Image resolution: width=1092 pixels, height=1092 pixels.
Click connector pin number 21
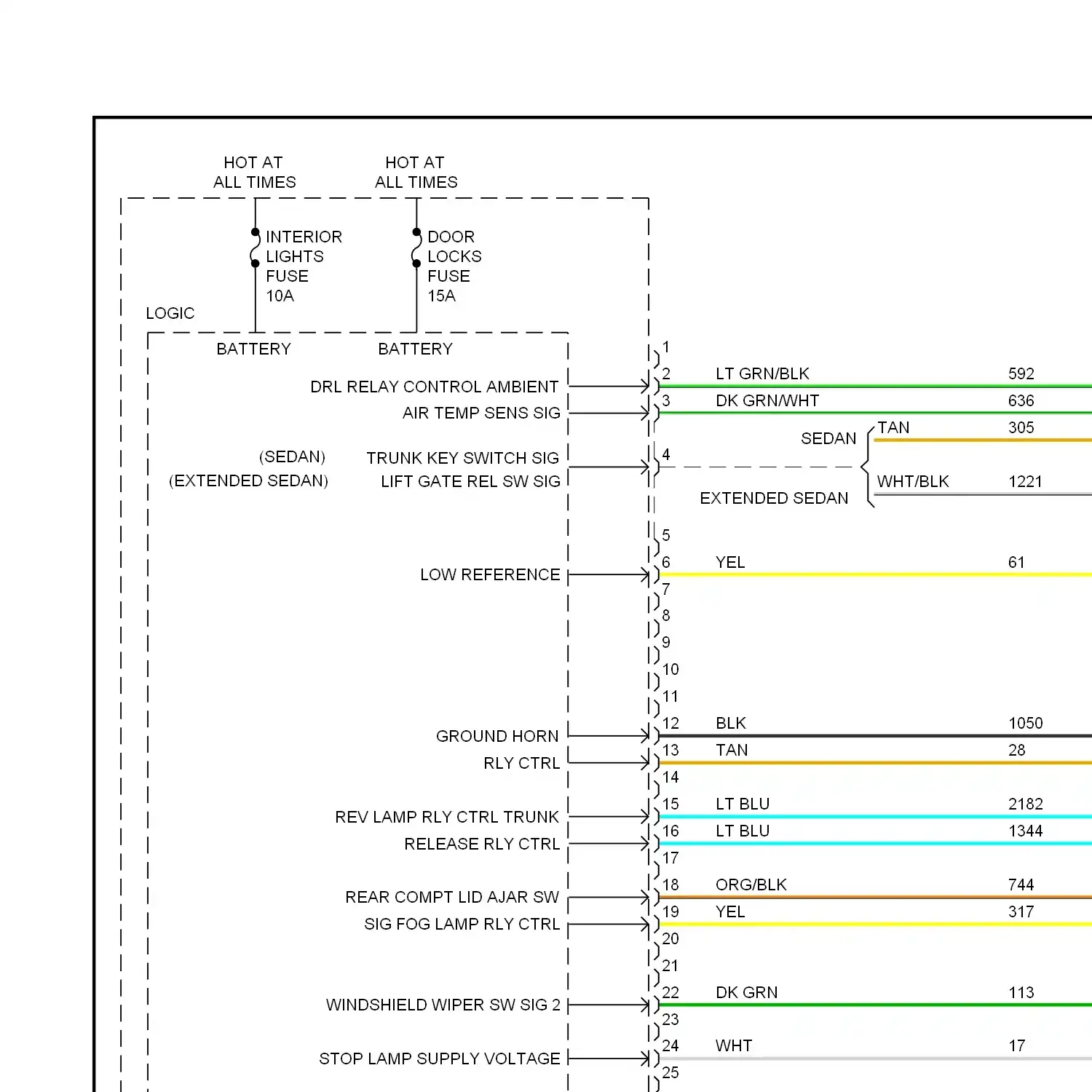pyautogui.click(x=670, y=965)
